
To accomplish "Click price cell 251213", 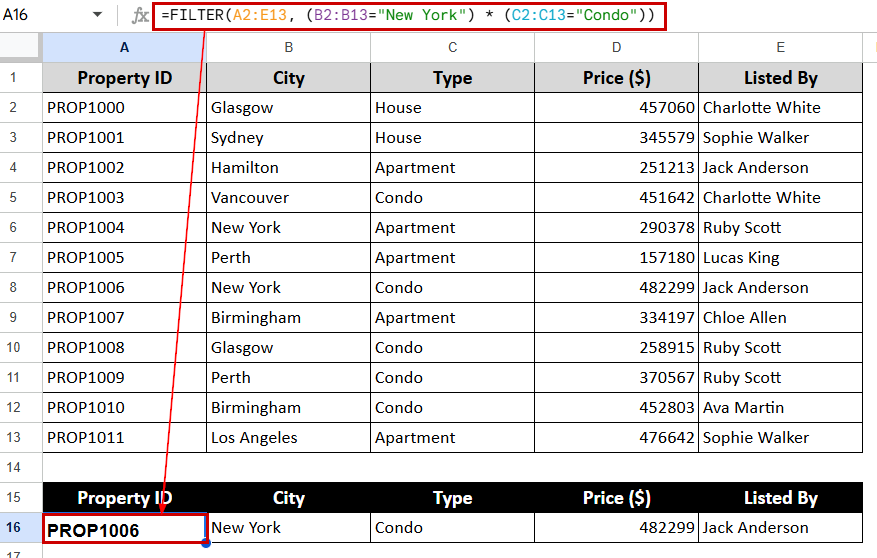I will coord(616,168).
